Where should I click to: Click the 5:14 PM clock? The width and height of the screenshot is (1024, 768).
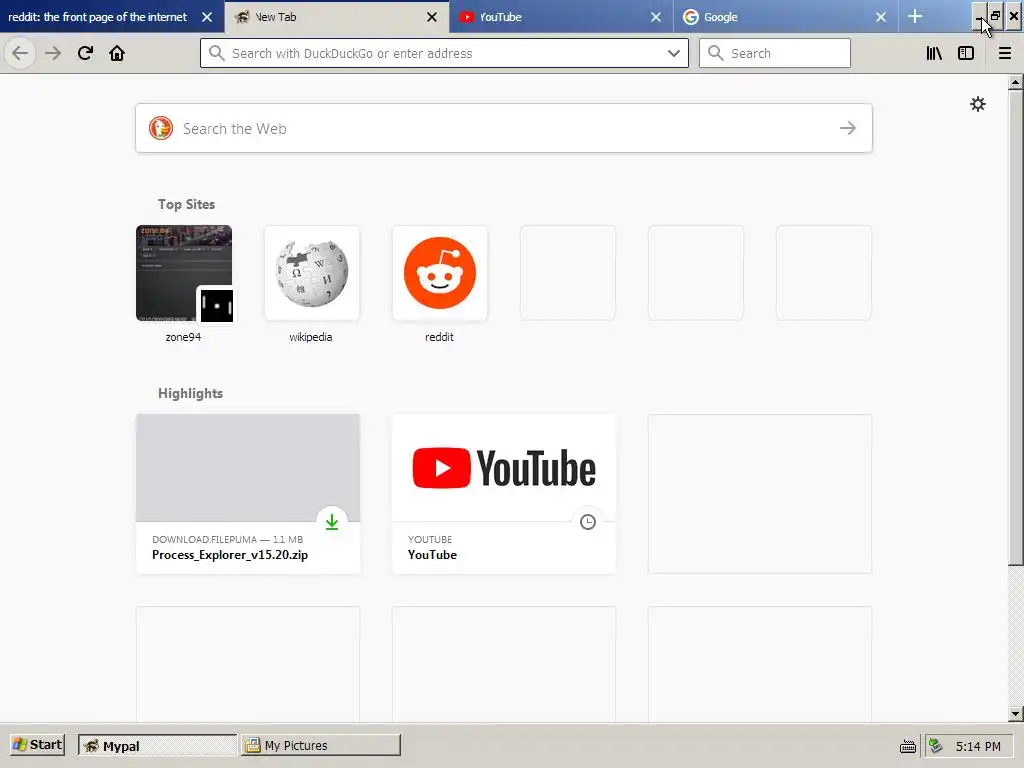[978, 746]
